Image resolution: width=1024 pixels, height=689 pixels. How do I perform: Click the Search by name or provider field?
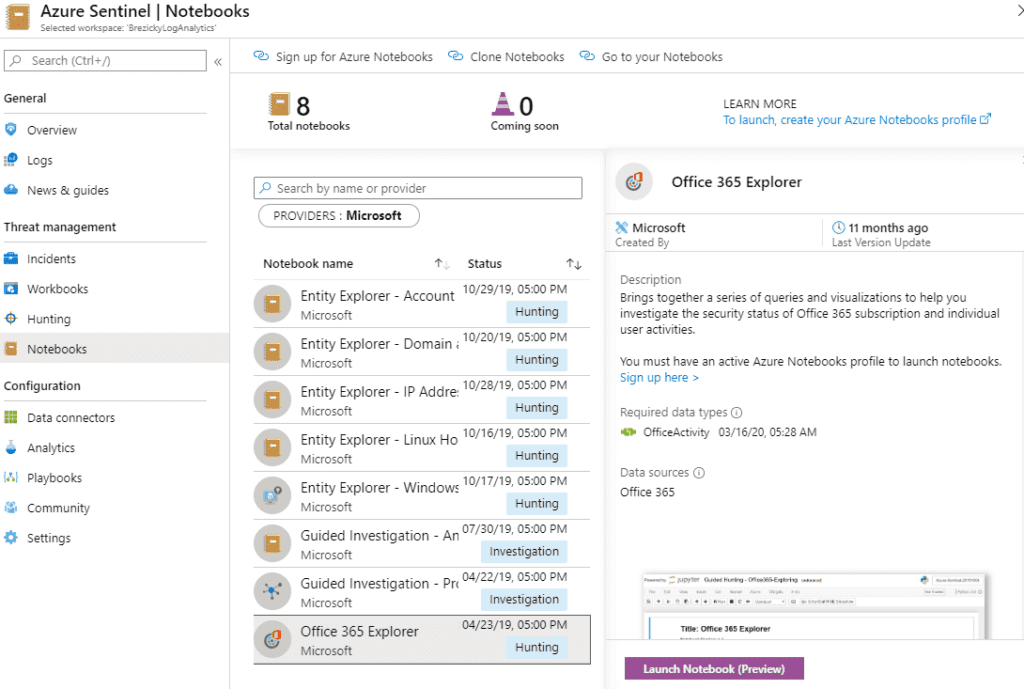click(418, 188)
